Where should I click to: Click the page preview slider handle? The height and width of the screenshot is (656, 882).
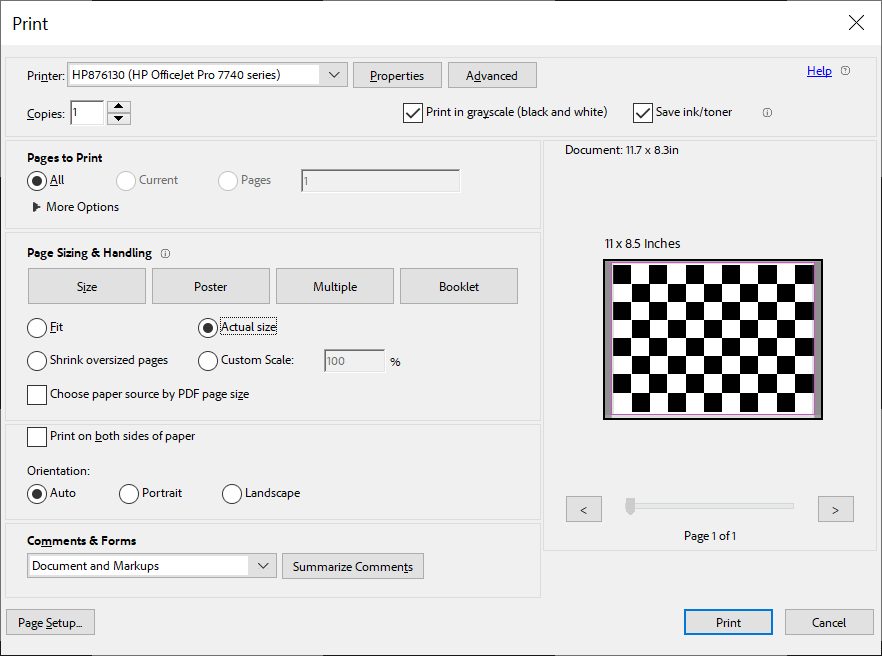(x=630, y=506)
